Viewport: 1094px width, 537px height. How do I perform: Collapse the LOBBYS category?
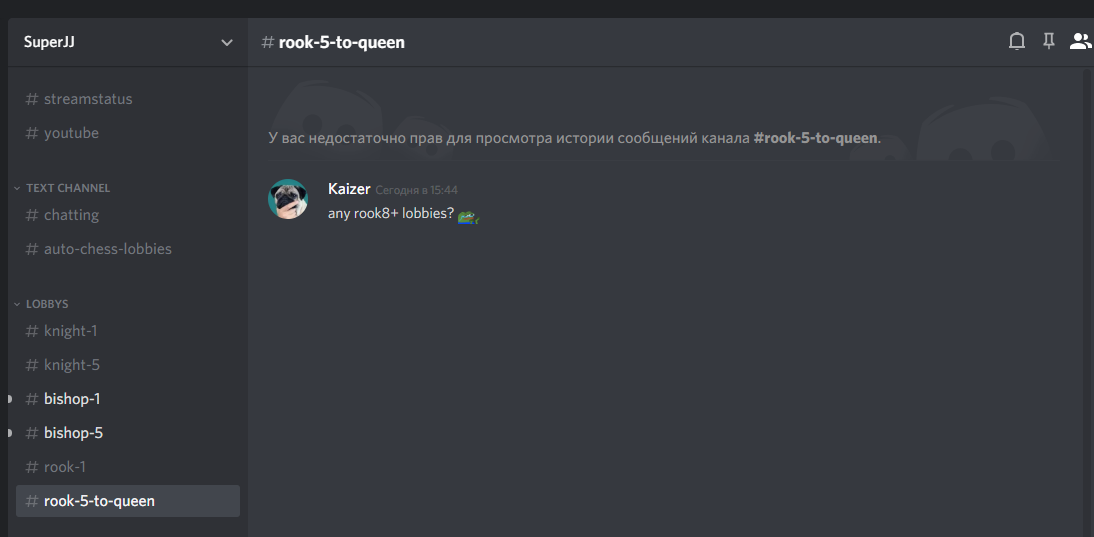42,304
